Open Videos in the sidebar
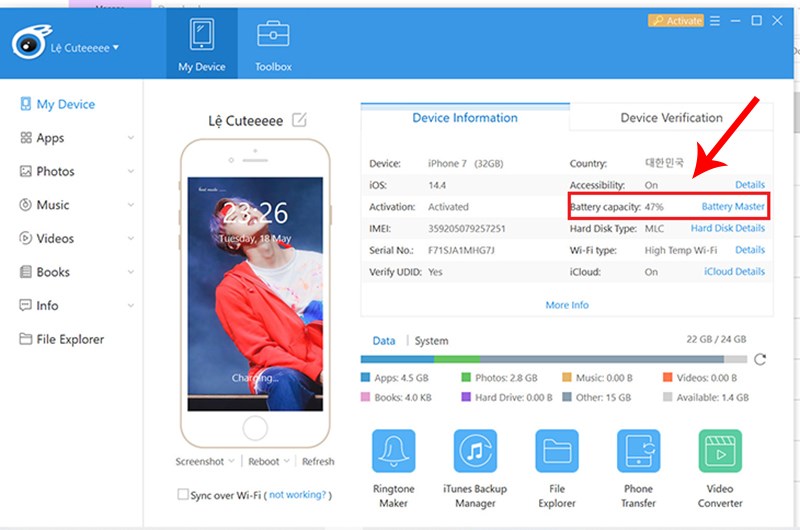Viewport: 800px width, 530px height. point(55,239)
